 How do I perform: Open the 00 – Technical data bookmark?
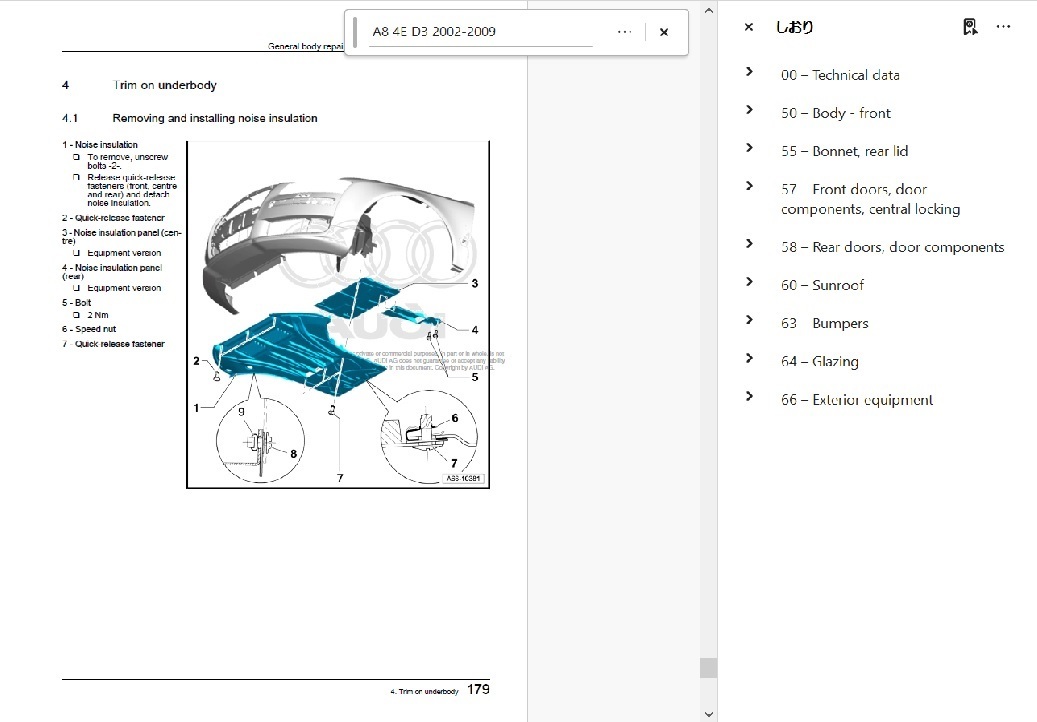(840, 75)
